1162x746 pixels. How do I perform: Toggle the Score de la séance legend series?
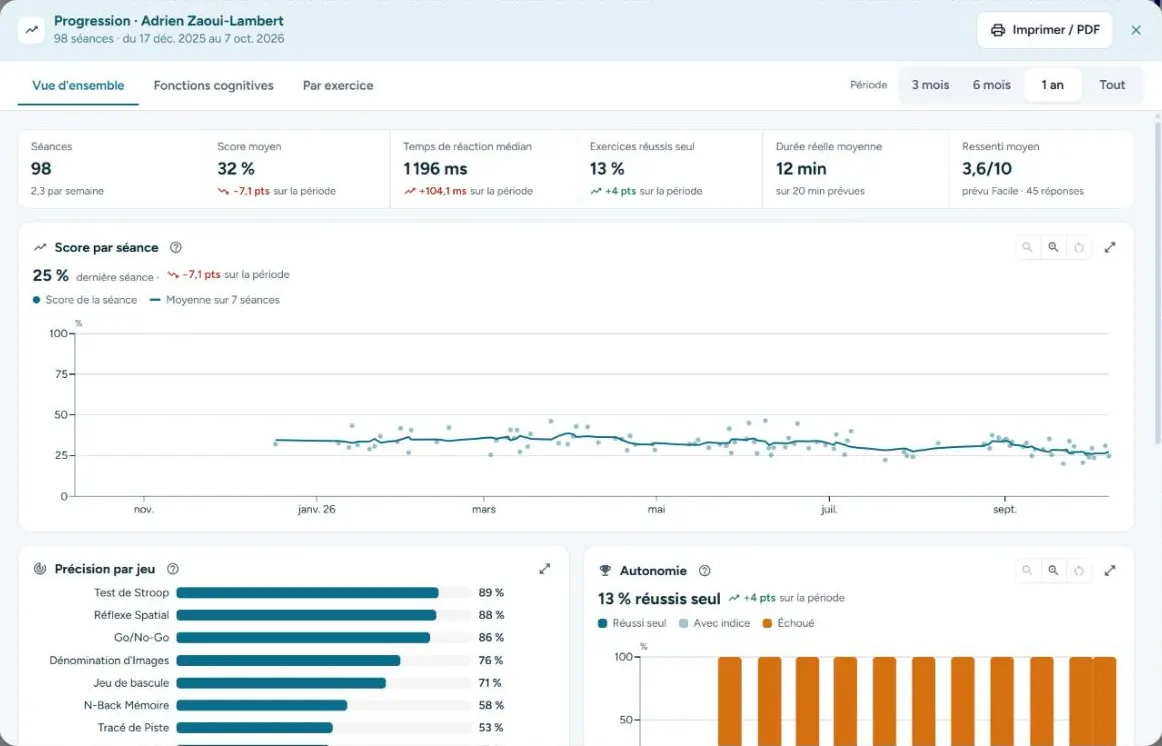(84, 300)
